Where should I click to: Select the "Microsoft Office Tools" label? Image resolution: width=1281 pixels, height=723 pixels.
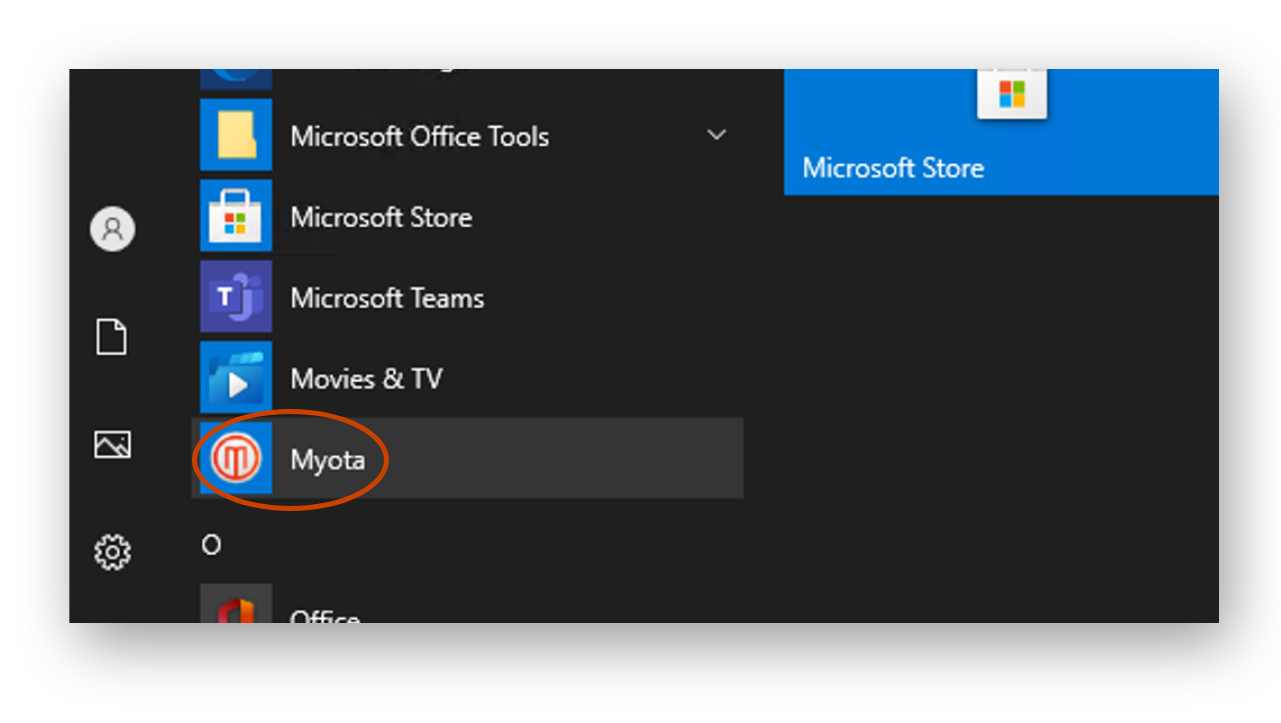[x=420, y=136]
